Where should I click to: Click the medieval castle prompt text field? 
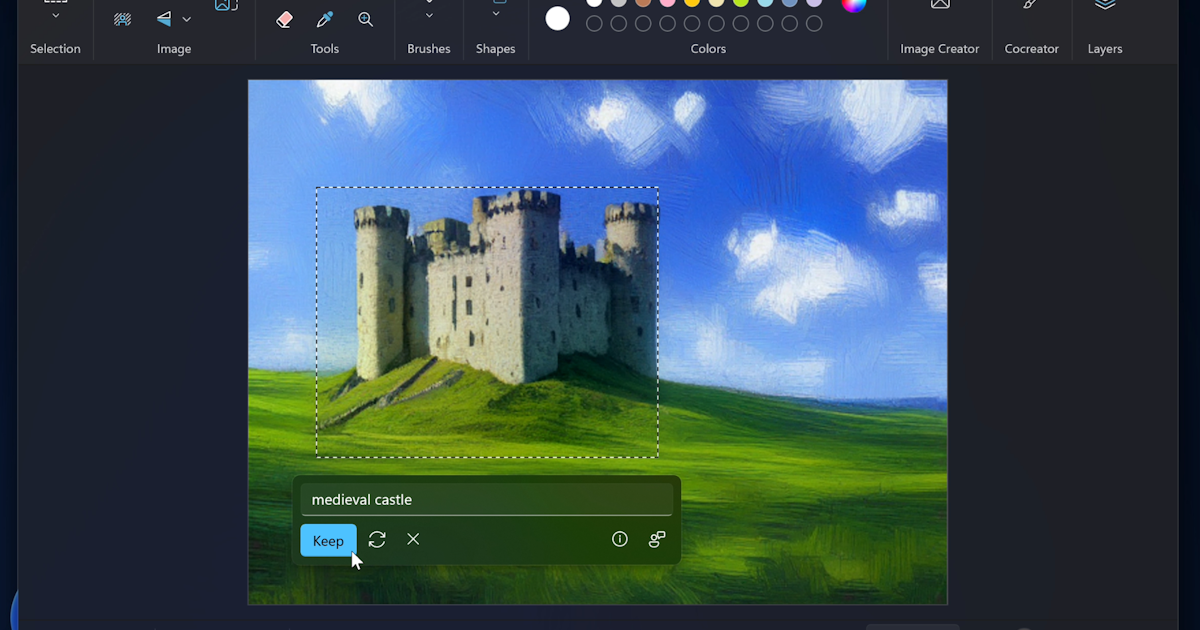coord(486,499)
